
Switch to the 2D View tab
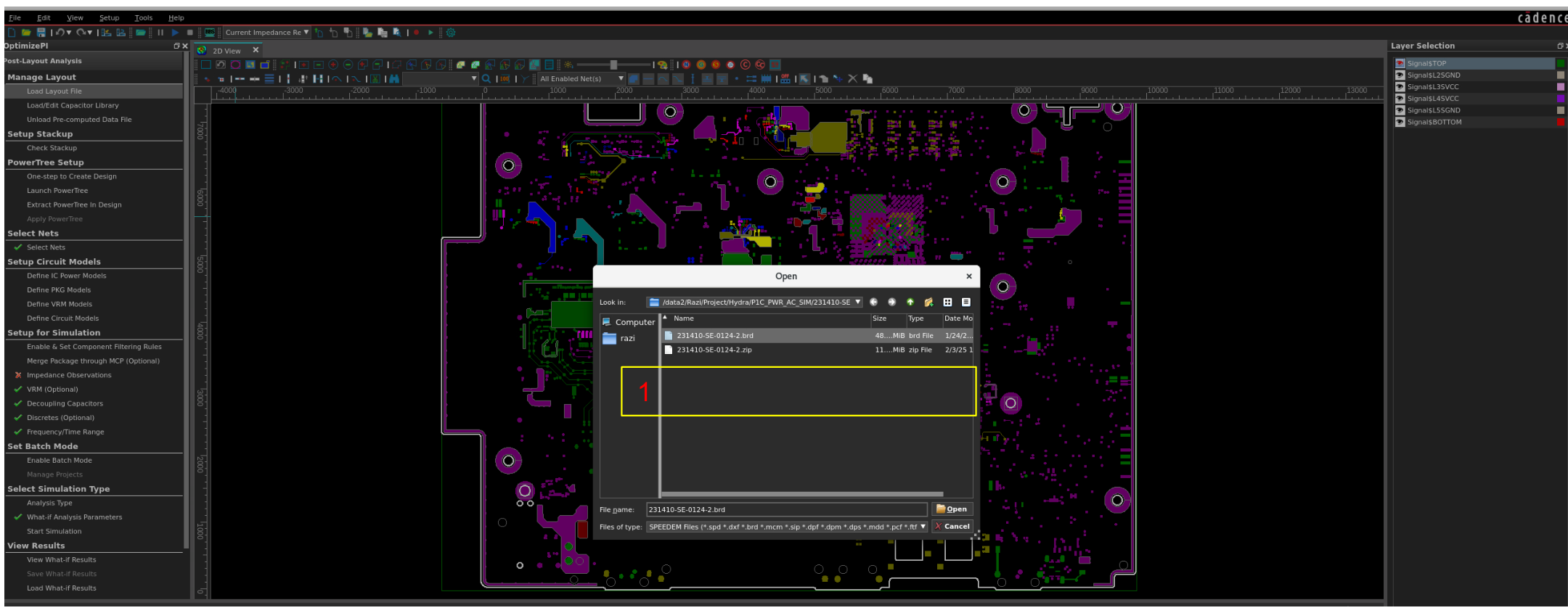tap(226, 51)
